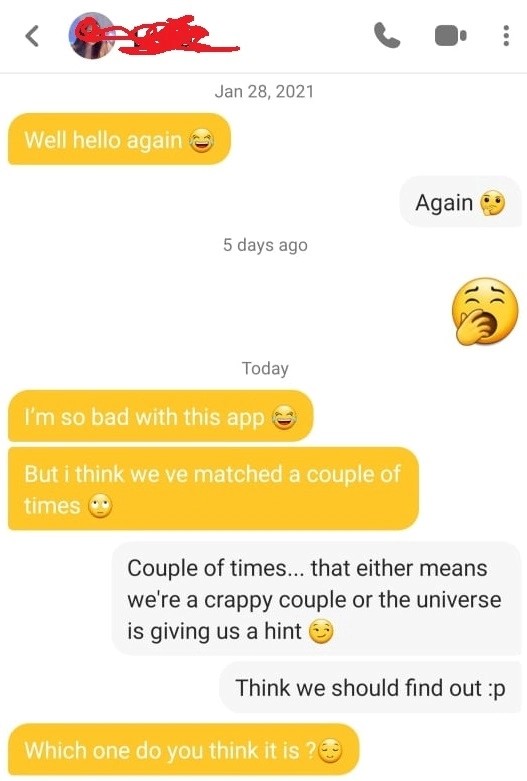Select 'Think we should find out :p' message
The height and width of the screenshot is (781, 527).
point(370,688)
